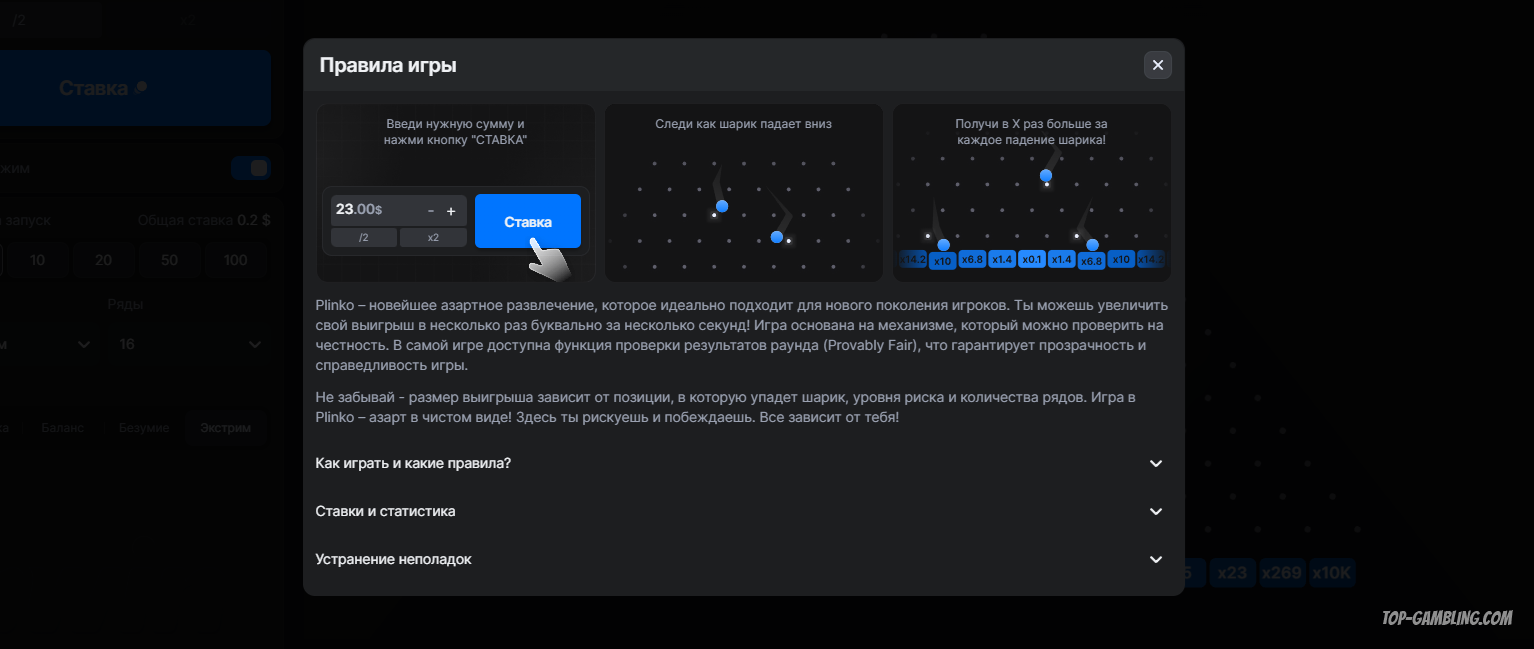1534x649 pixels.
Task: Click the hand pointer cursor icon
Action: (548, 260)
